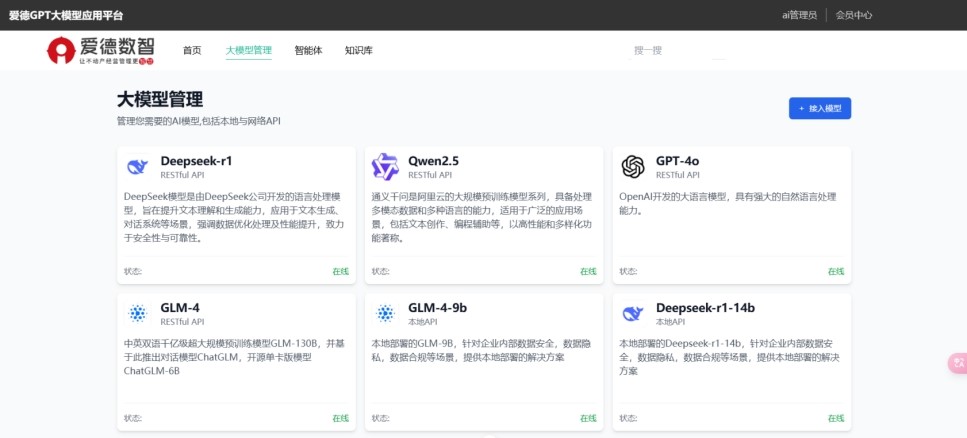Image resolution: width=967 pixels, height=438 pixels.
Task: Click the Qwen2.5 通义千问 description
Action: pyautogui.click(x=484, y=217)
